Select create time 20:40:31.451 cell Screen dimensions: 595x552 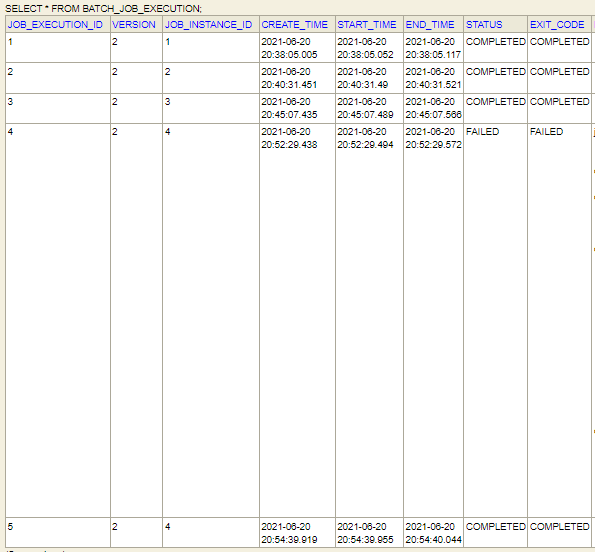[x=298, y=78]
